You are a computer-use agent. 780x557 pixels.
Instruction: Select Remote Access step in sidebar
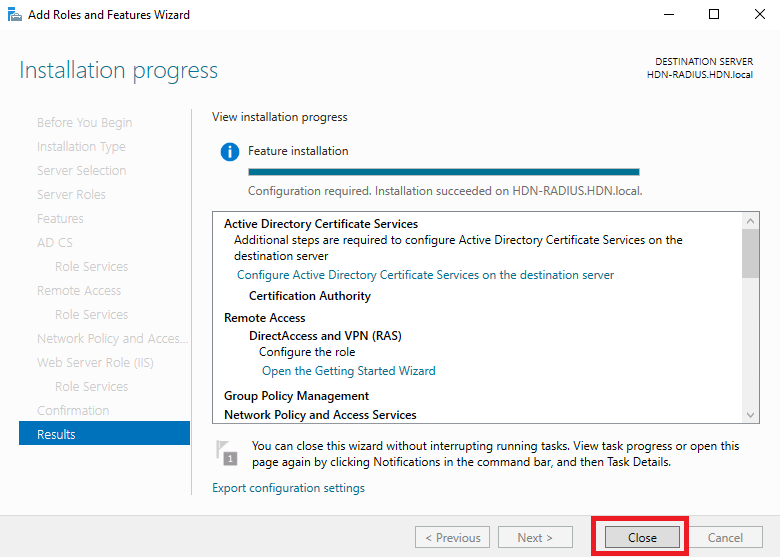click(x=79, y=290)
